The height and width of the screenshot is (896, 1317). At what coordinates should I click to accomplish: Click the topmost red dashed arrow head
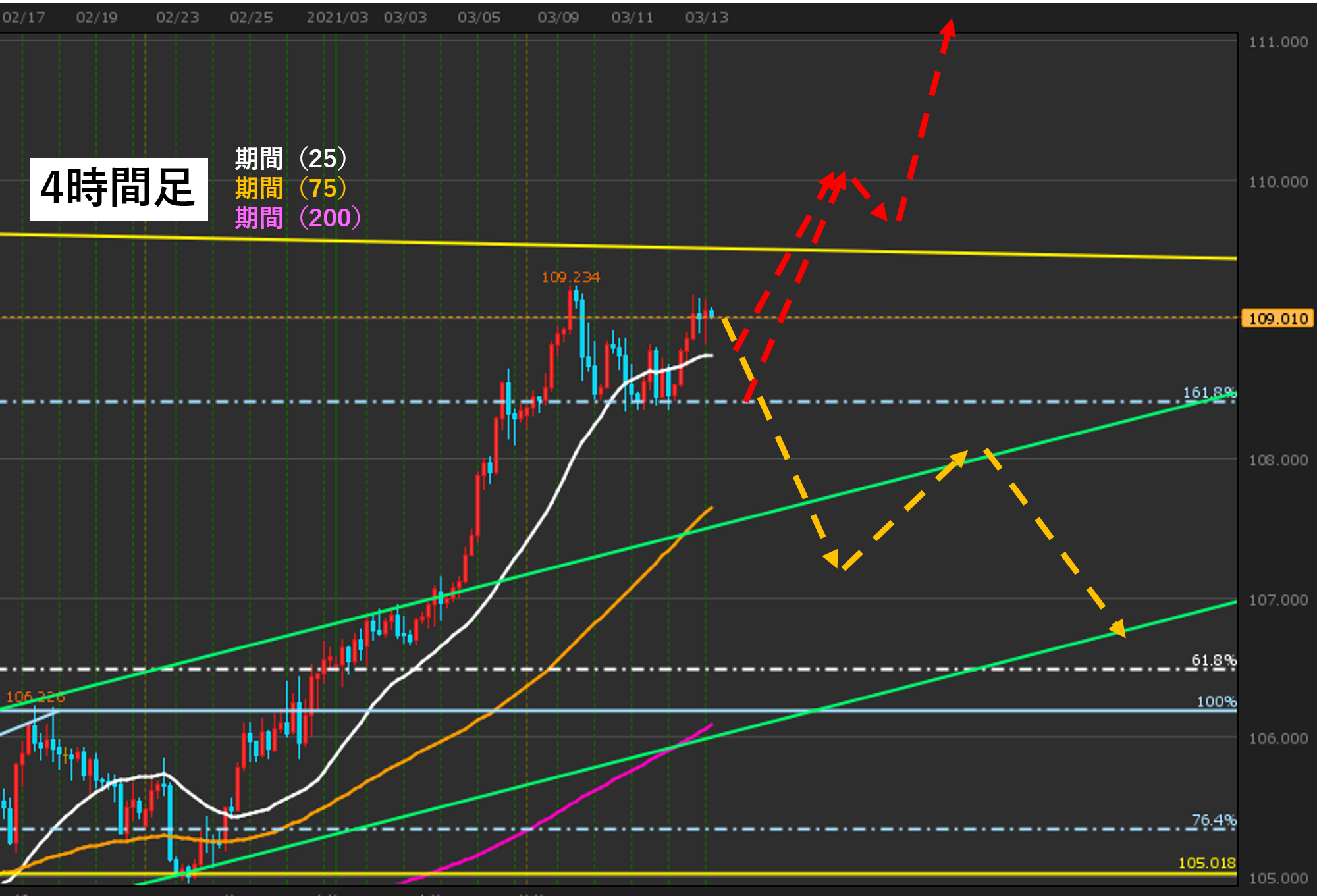coord(949,28)
